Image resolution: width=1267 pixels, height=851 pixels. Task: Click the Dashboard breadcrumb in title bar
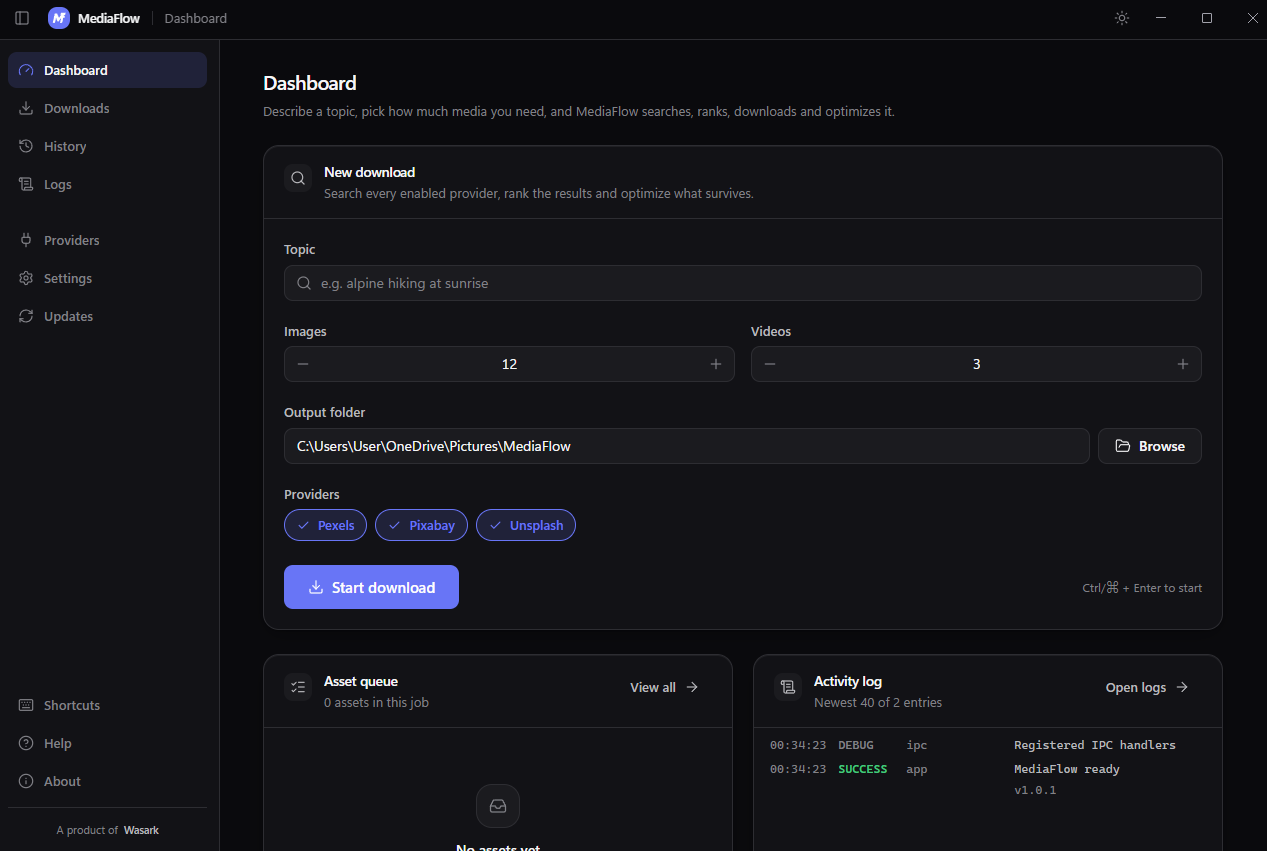click(196, 18)
